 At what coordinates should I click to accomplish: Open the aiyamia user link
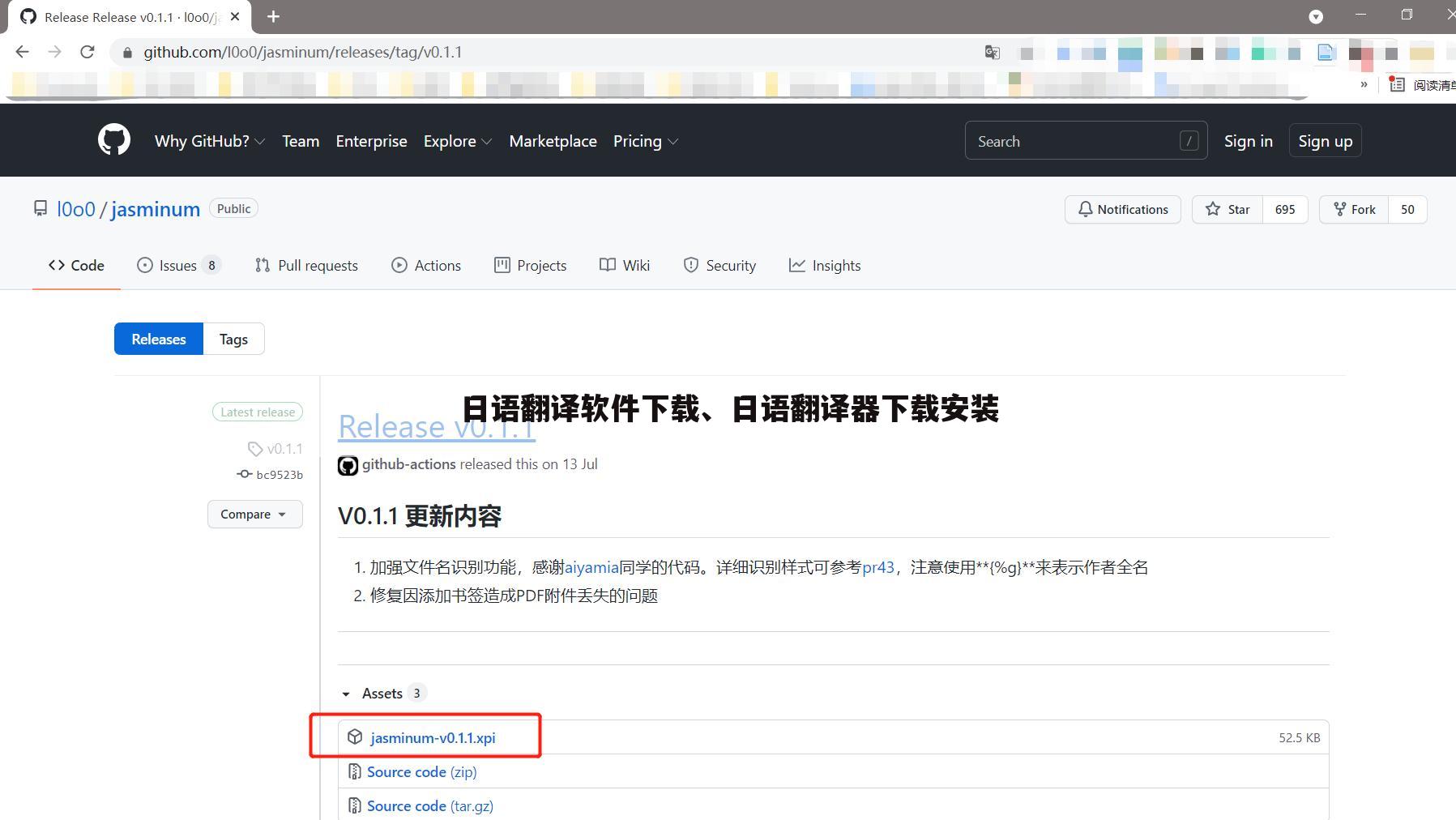[x=591, y=567]
